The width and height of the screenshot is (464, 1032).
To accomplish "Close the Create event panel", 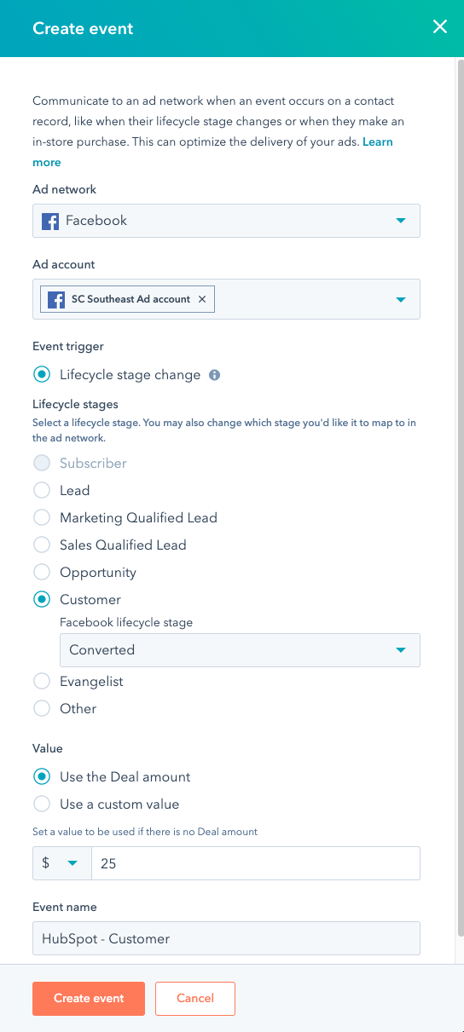I will coord(439,27).
